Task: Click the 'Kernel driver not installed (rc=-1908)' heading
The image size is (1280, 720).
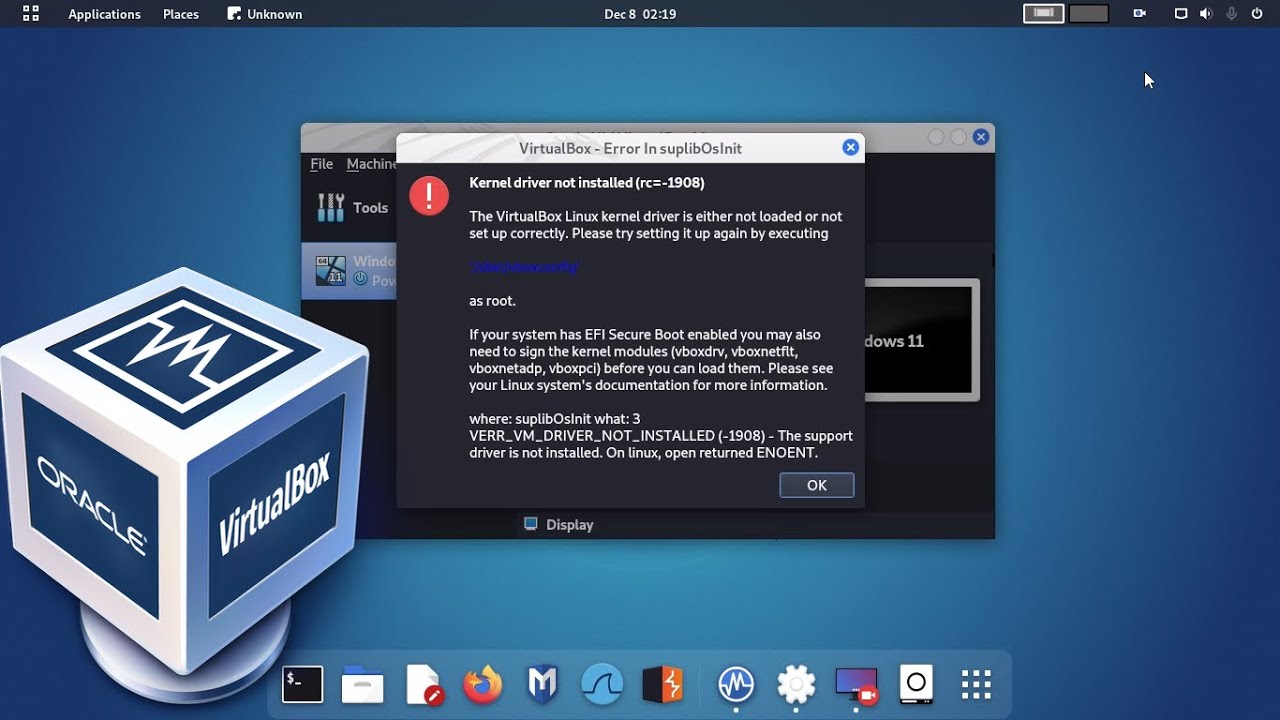Action: tap(587, 183)
